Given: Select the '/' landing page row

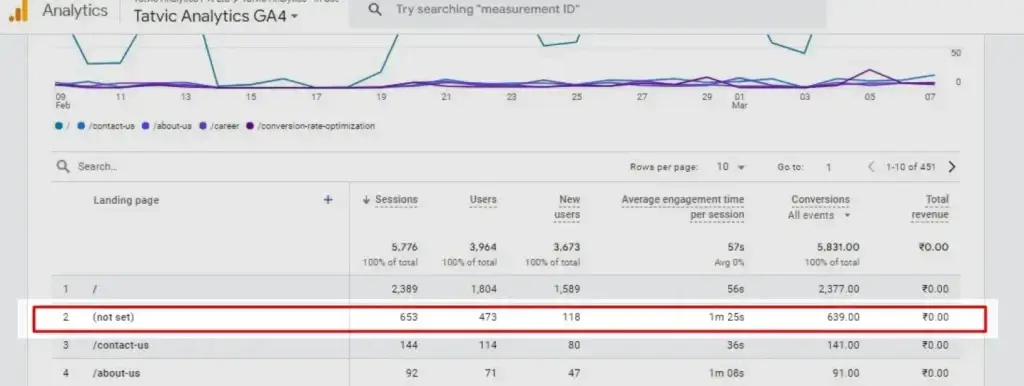Looking at the screenshot, I should coord(506,289).
